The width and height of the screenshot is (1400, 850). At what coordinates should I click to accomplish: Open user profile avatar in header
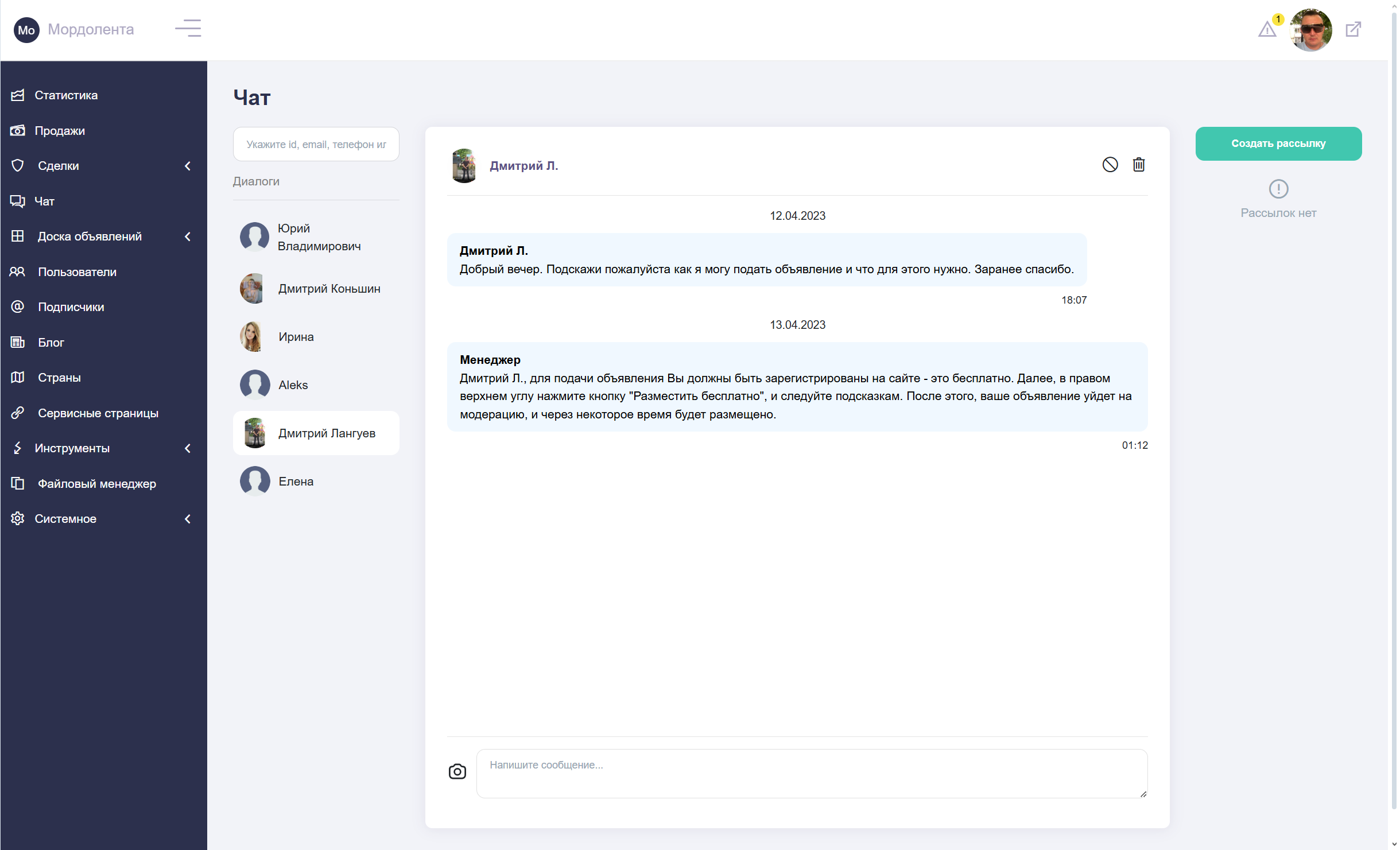click(1310, 30)
